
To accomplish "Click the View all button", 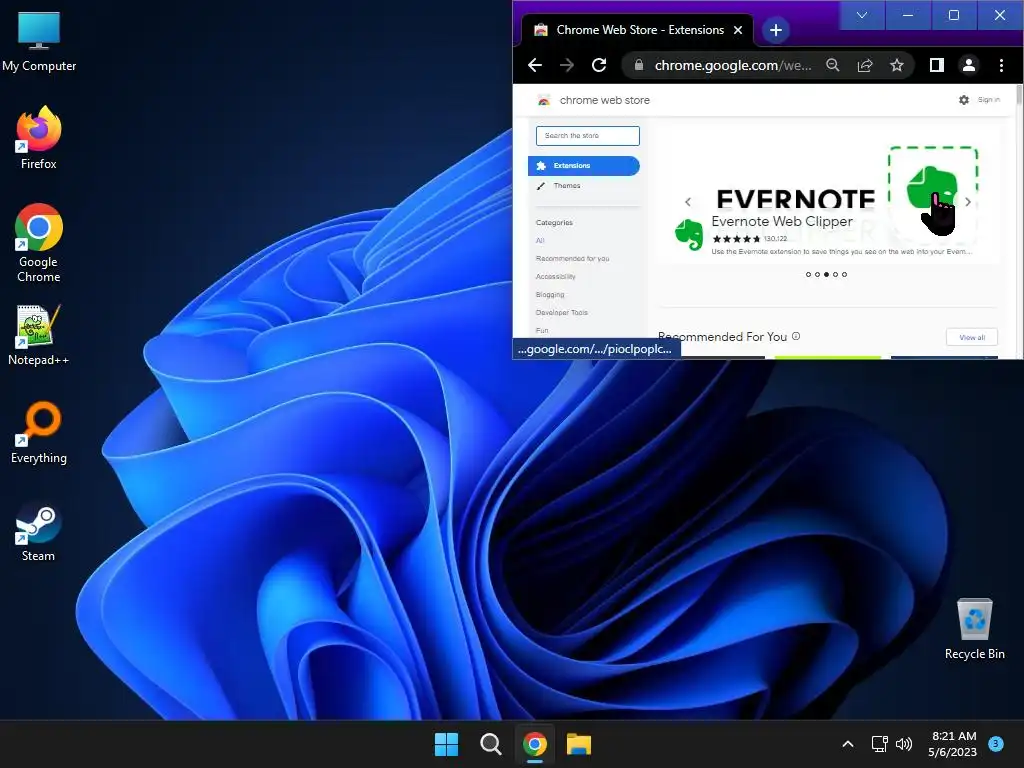I will pyautogui.click(x=972, y=337).
